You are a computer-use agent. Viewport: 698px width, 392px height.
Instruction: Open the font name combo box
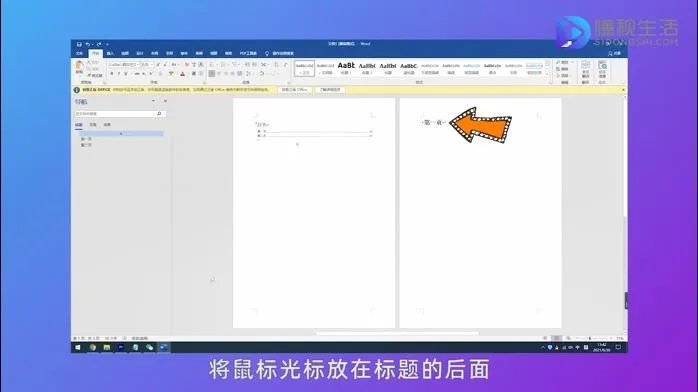coord(124,65)
